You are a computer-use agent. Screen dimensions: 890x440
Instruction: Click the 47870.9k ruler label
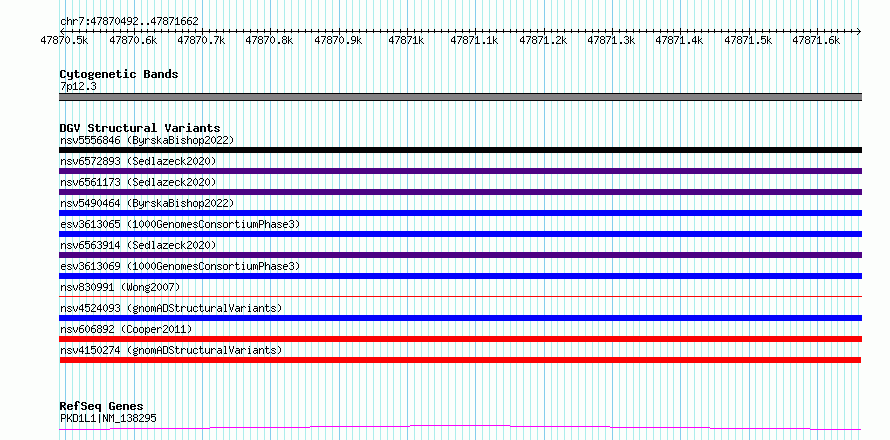338,40
